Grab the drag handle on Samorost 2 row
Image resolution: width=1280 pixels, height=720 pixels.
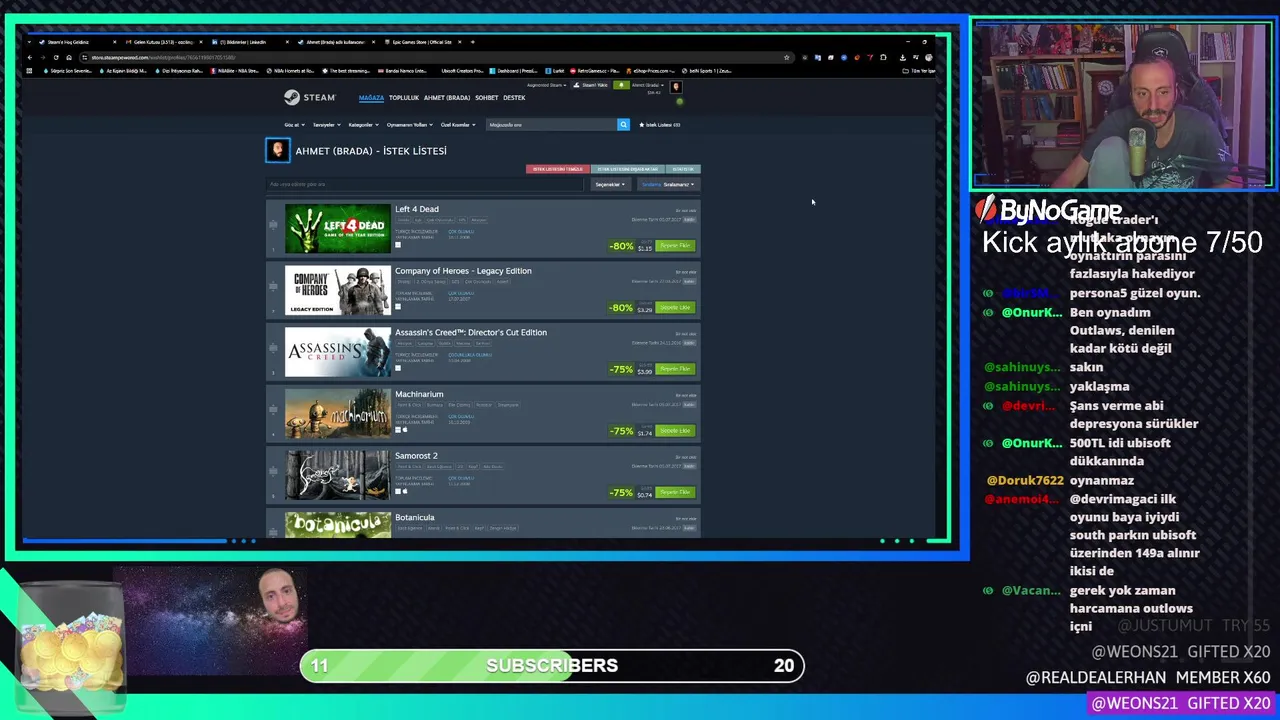tap(272, 472)
